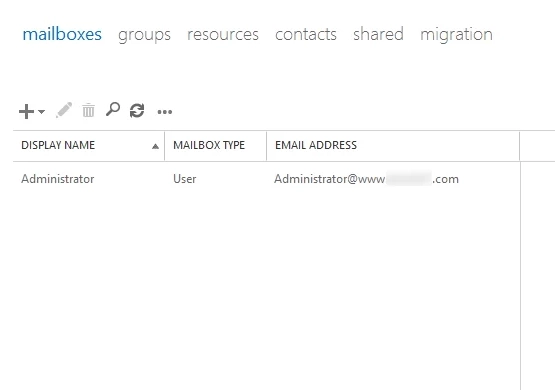Click the magnifier search icon
This screenshot has height=390, width=555.
tap(113, 109)
